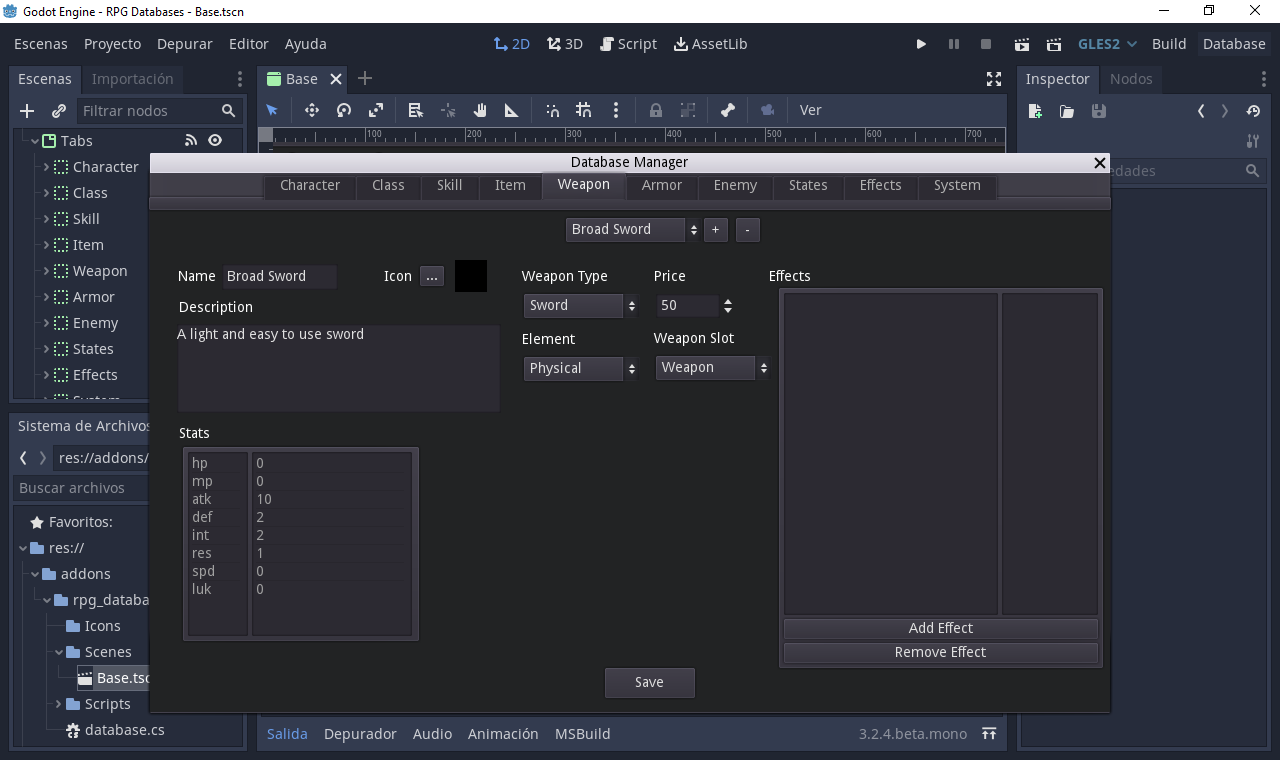This screenshot has width=1280, height=760.
Task: Click the Remove Effect button
Action: [941, 653]
